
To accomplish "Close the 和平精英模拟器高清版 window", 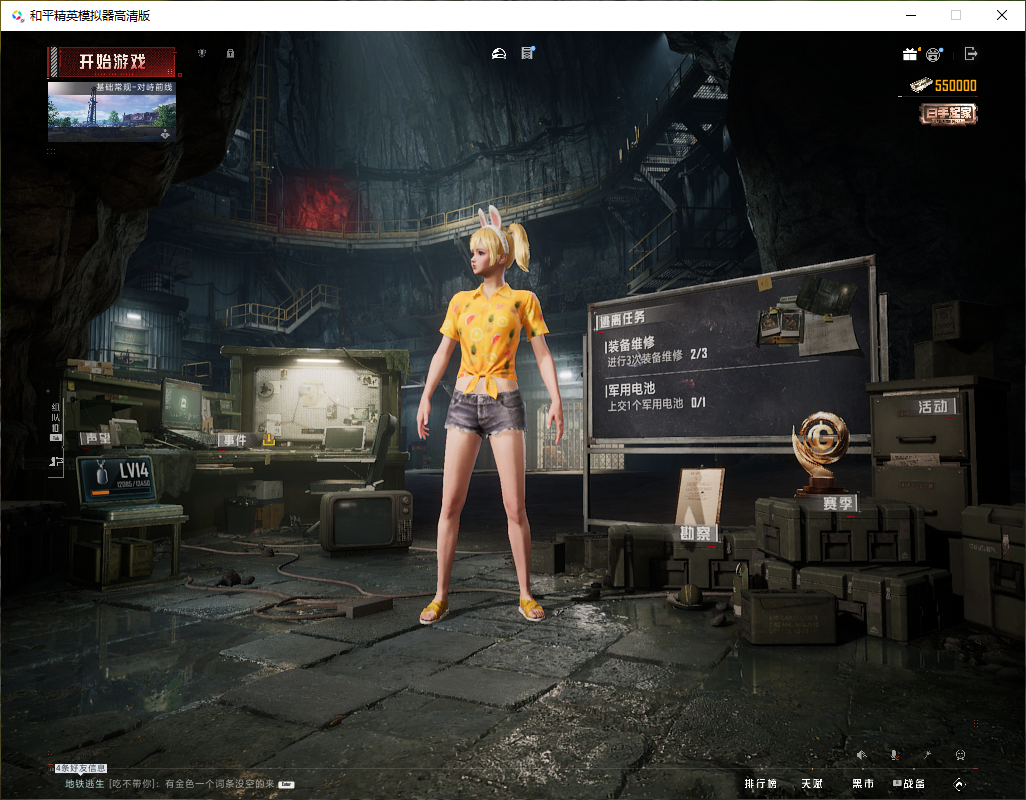I will 1001,15.
